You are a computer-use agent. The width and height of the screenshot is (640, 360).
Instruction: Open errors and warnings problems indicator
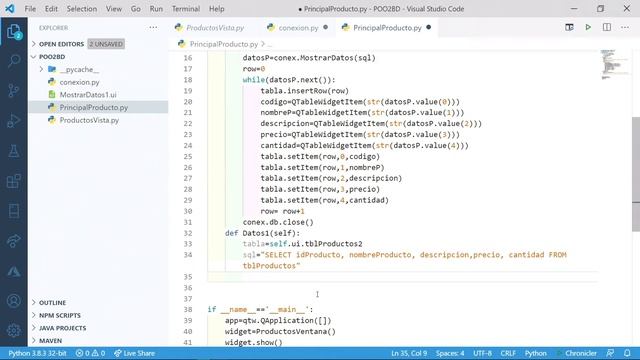click(x=90, y=353)
